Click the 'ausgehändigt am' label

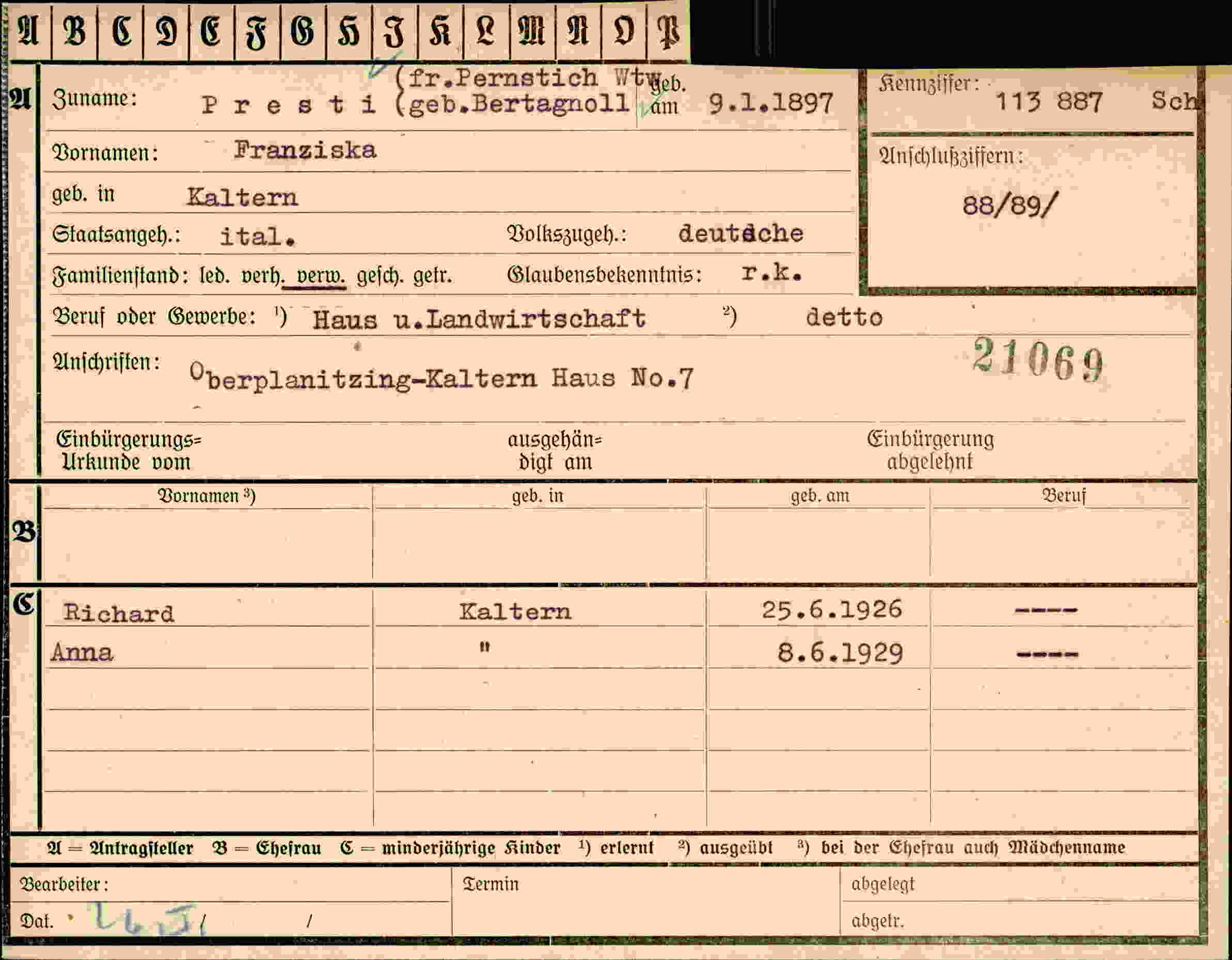(x=555, y=451)
